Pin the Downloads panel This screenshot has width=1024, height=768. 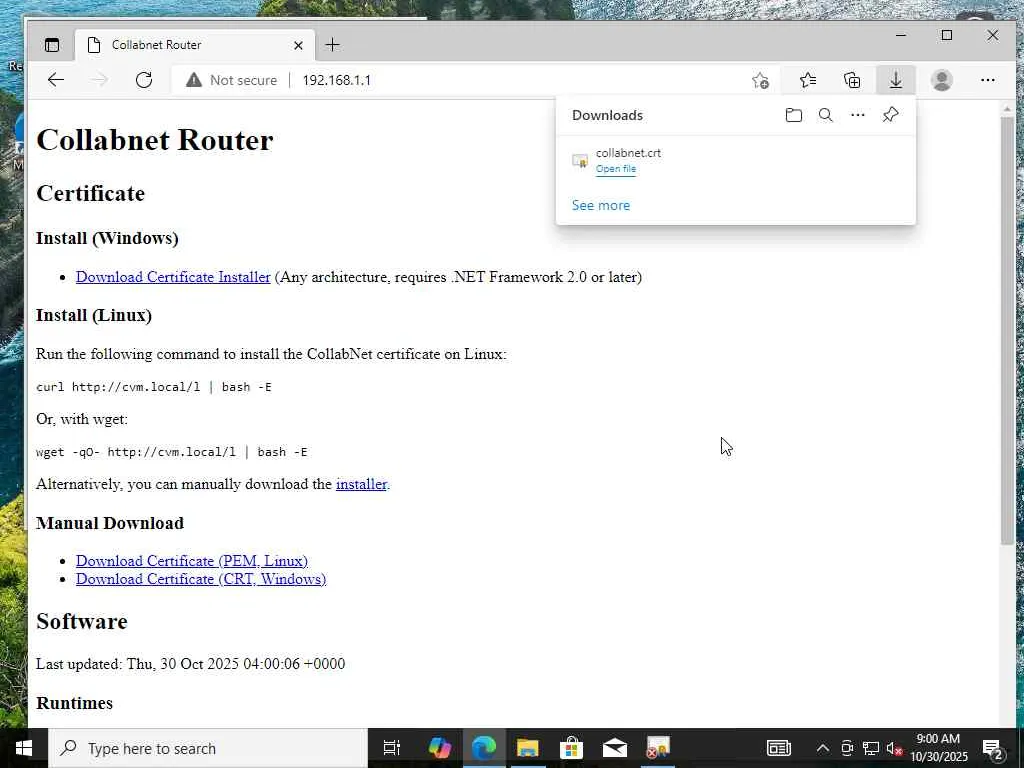coord(890,116)
